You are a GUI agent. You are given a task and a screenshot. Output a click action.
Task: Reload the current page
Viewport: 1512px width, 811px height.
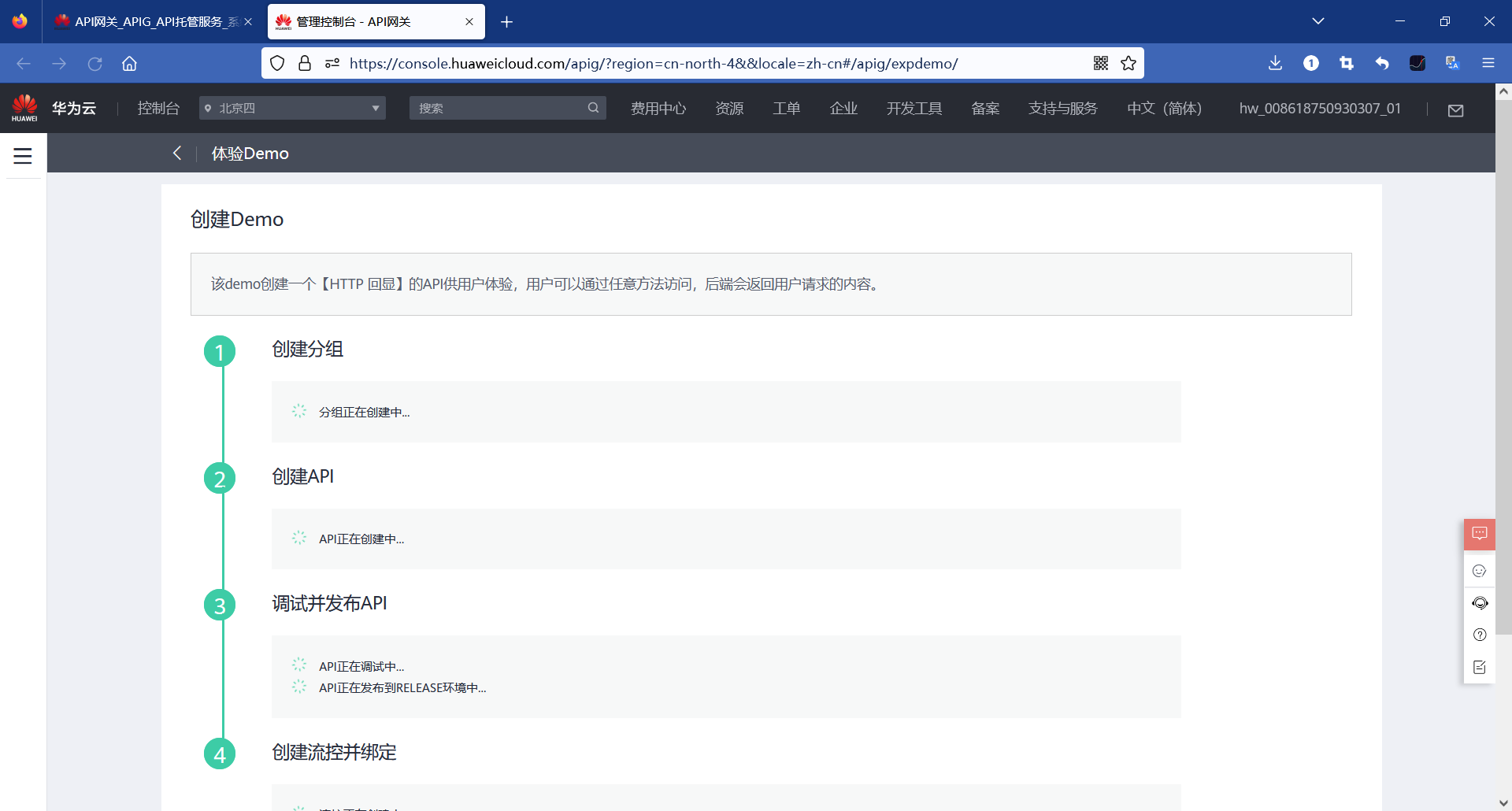94,64
